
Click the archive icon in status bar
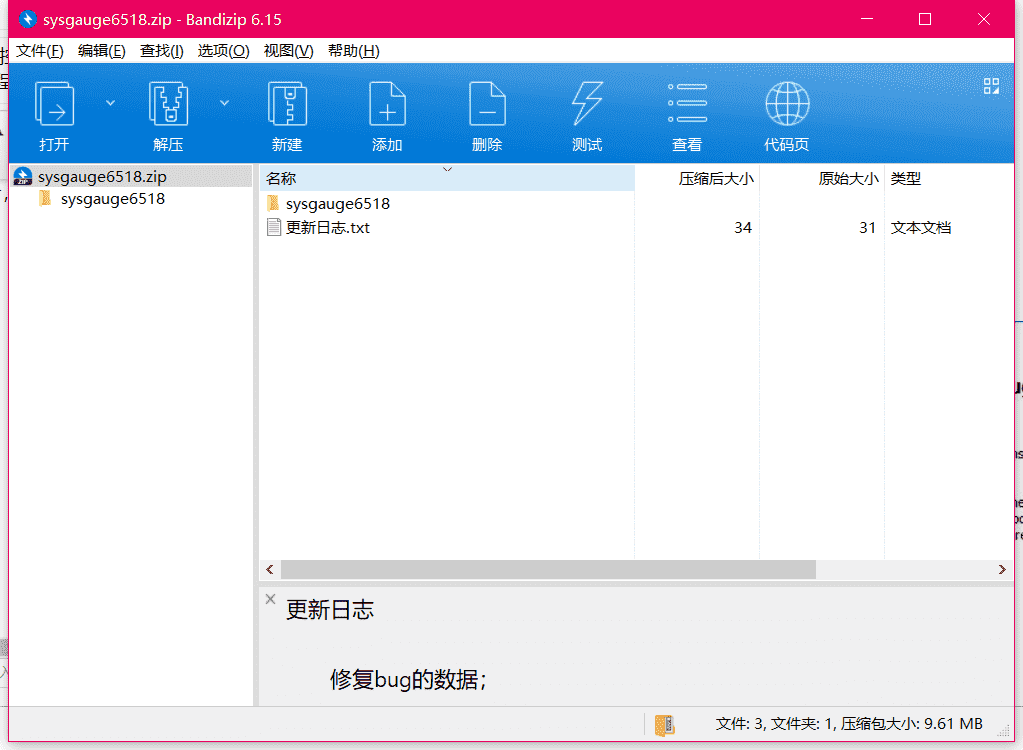coord(664,725)
